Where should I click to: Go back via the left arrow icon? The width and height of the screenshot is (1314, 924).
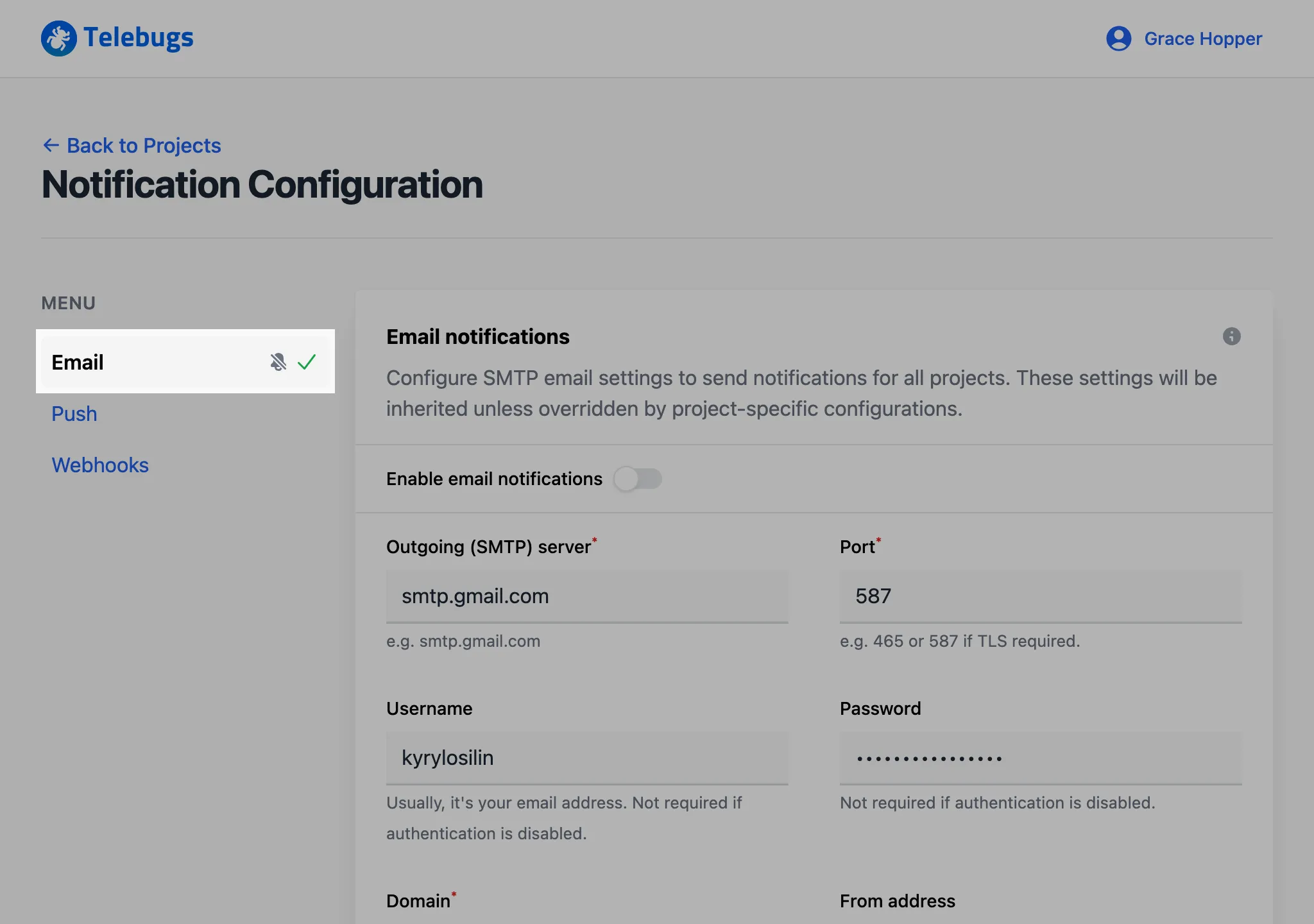coord(51,145)
